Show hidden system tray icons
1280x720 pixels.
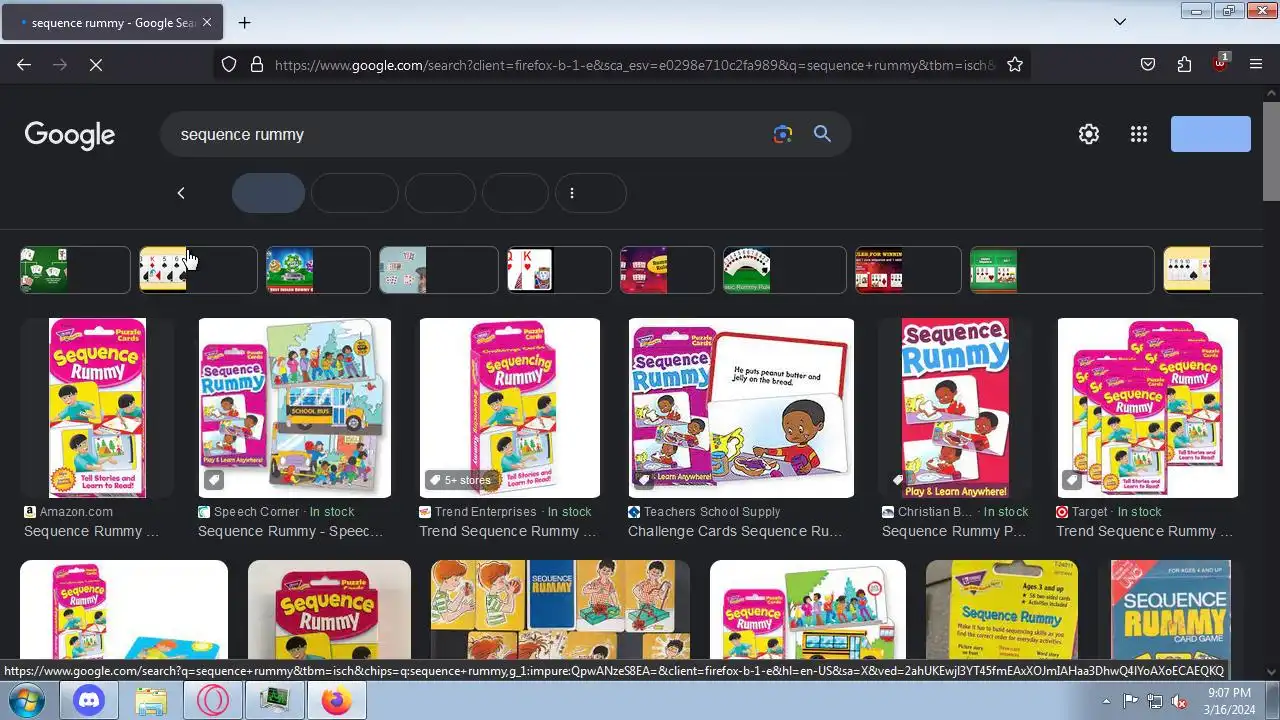tap(1106, 701)
